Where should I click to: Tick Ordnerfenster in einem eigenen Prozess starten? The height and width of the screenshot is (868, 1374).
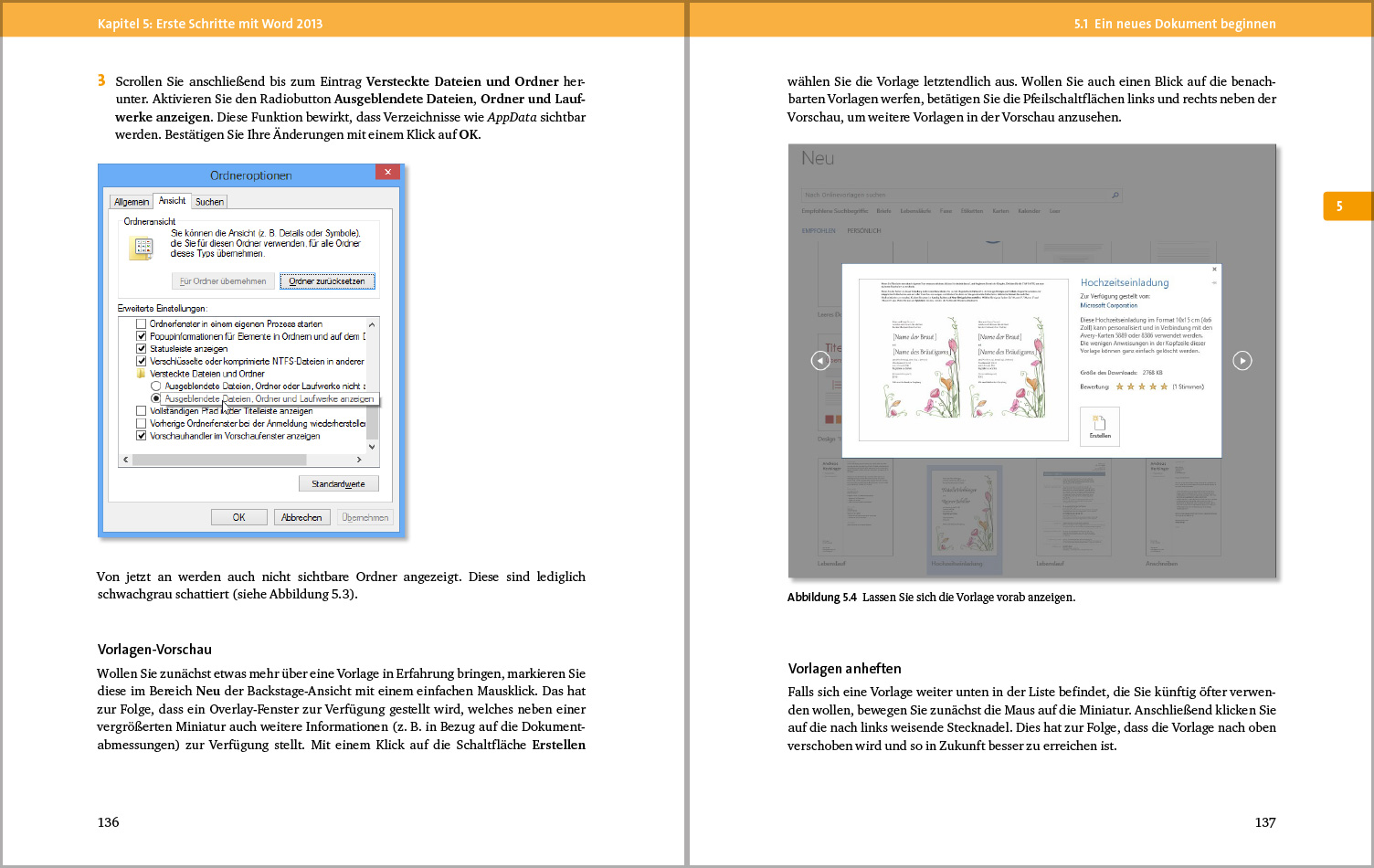point(142,323)
